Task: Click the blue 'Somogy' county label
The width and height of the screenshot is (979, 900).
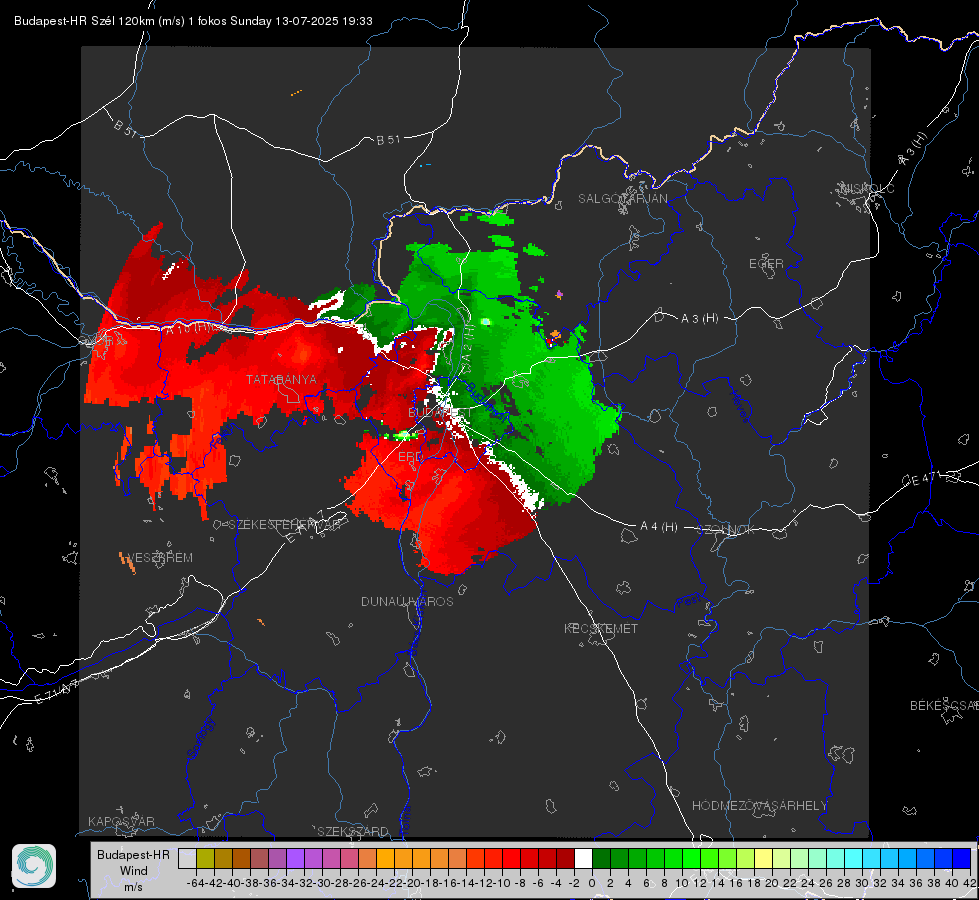Action: pos(200,738)
